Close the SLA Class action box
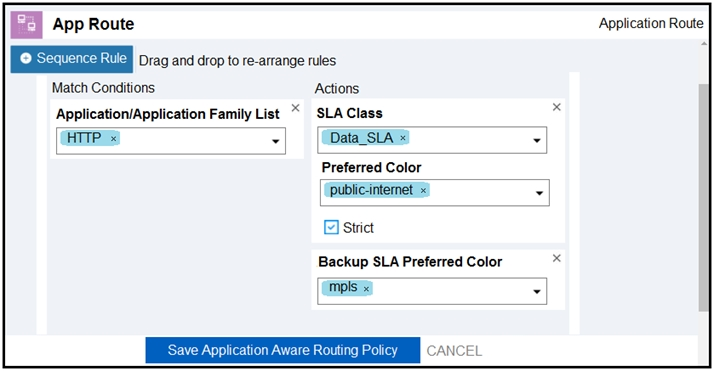The width and height of the screenshot is (714, 371). click(556, 107)
